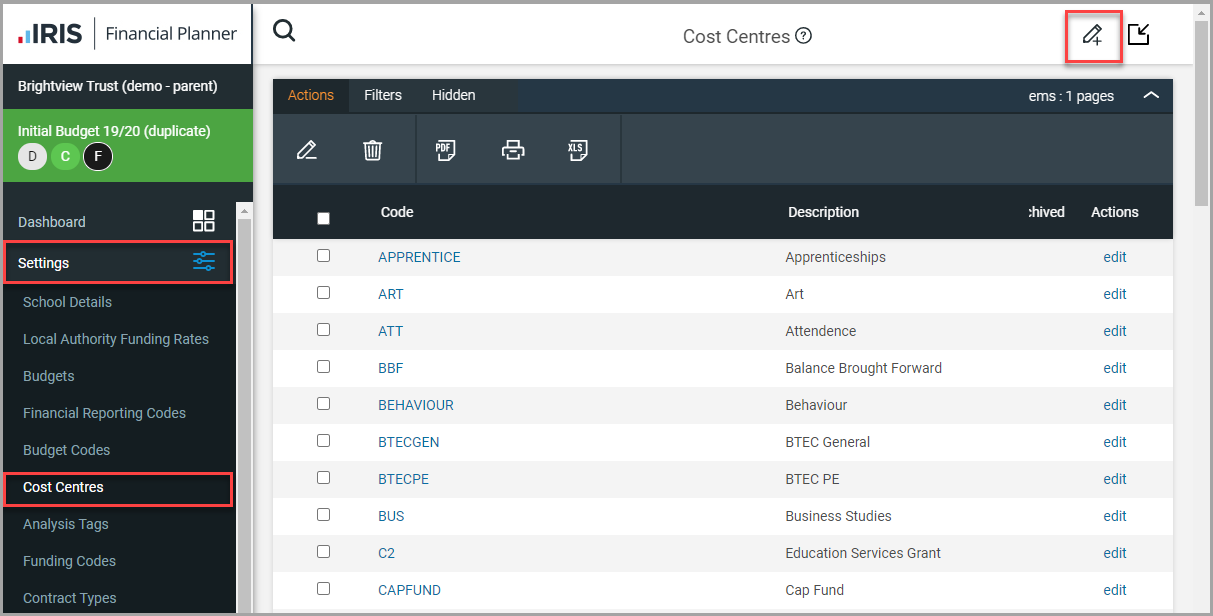This screenshot has width=1213, height=616.
Task: Click the search magnifier icon
Action: click(x=285, y=32)
